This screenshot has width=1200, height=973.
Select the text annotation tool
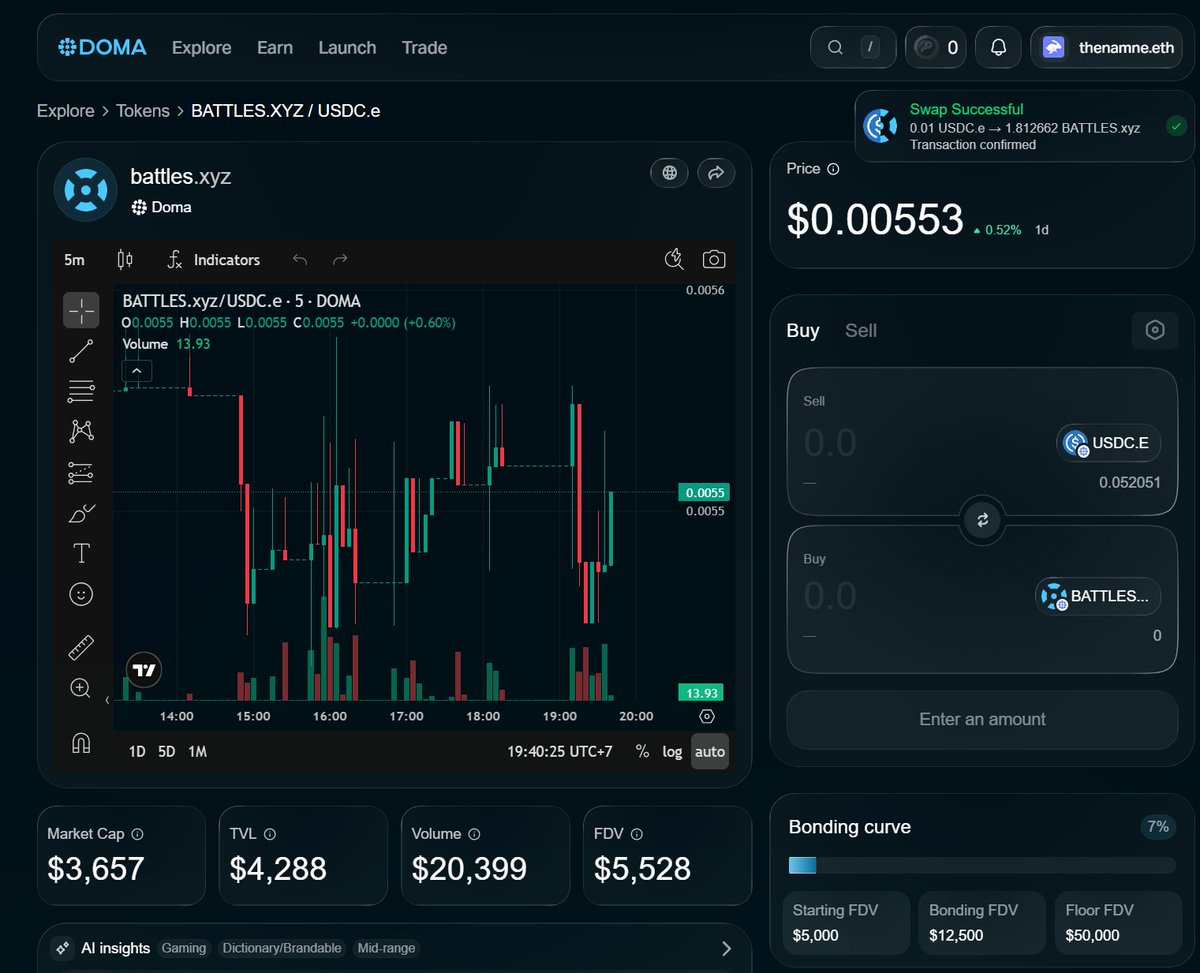pyautogui.click(x=81, y=553)
